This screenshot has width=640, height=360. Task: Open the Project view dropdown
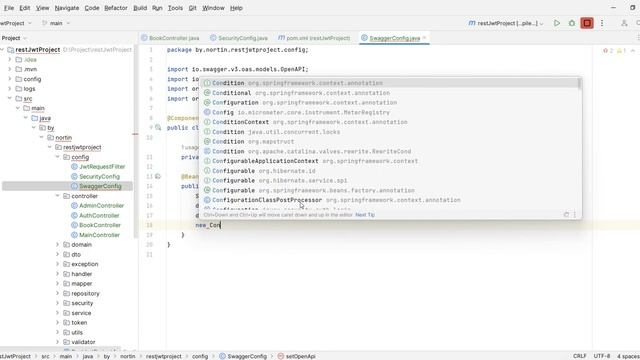tap(14, 38)
